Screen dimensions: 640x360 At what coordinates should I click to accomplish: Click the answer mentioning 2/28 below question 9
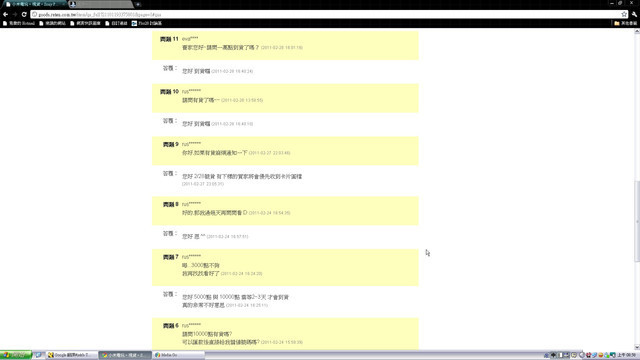pos(242,176)
